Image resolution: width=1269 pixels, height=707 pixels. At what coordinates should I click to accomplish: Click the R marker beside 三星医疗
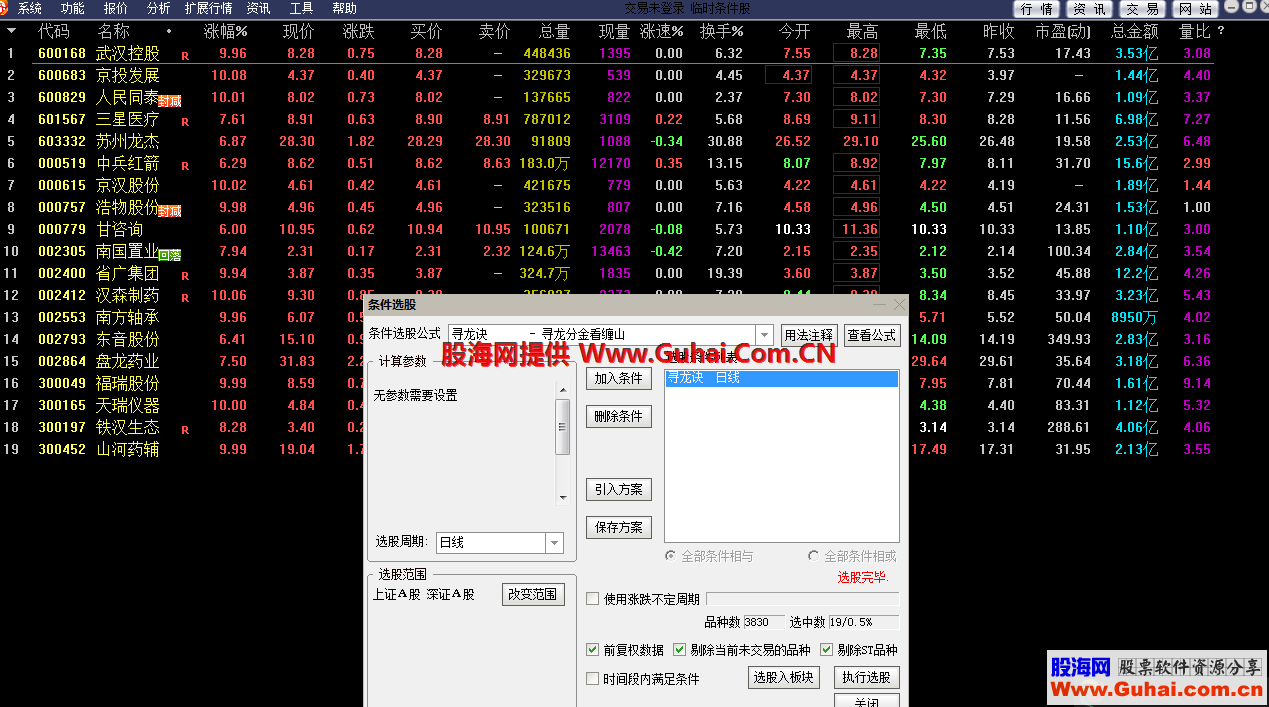click(185, 122)
